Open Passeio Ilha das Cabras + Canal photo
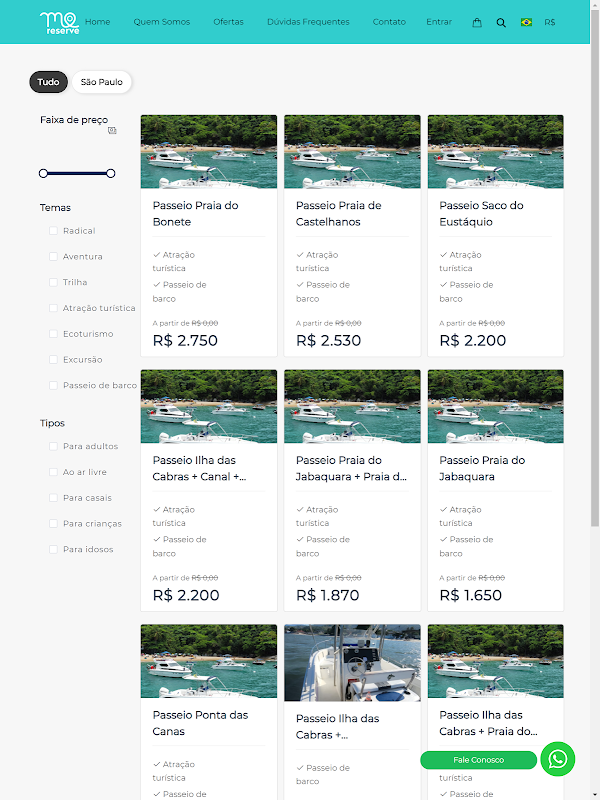Screen dimensions: 600x800 click(x=209, y=406)
